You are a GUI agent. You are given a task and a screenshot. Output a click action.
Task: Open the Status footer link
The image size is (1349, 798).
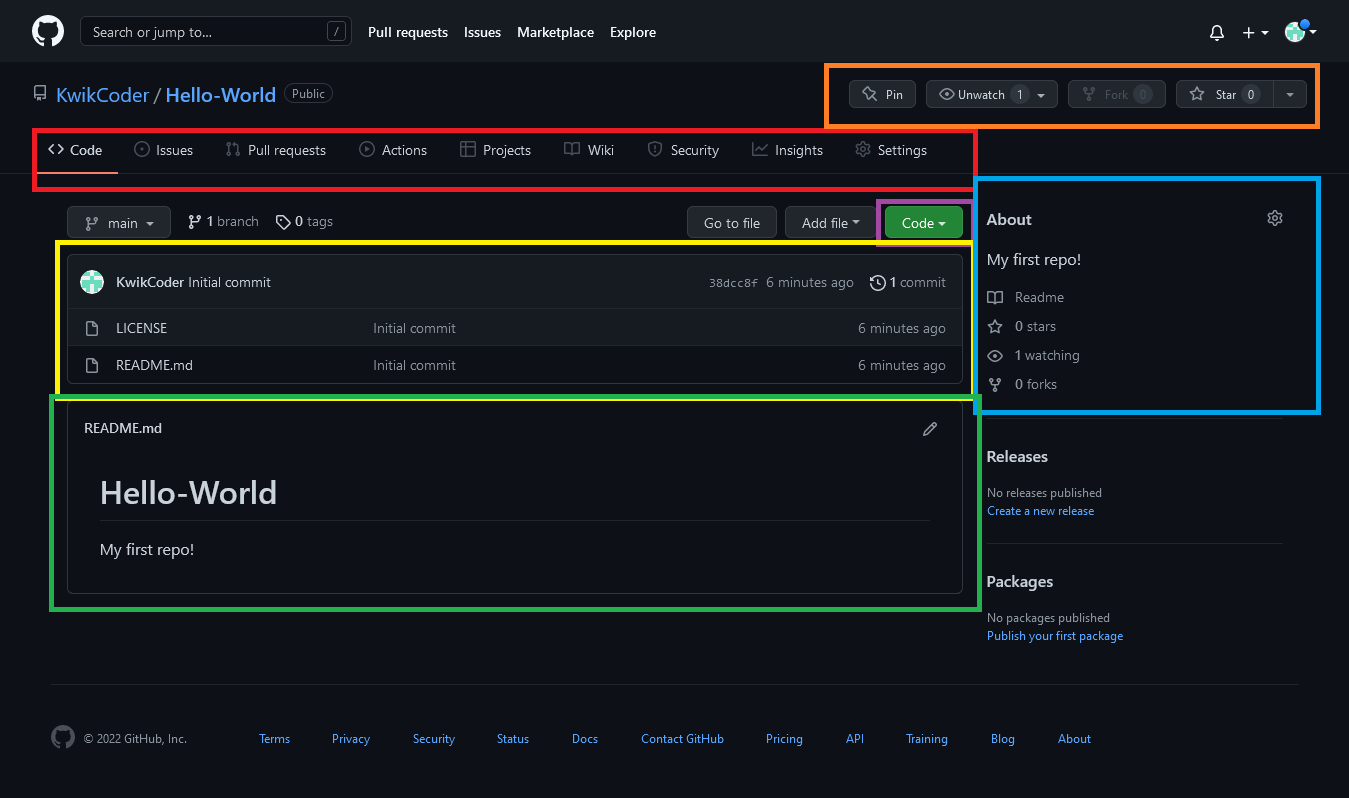[513, 739]
